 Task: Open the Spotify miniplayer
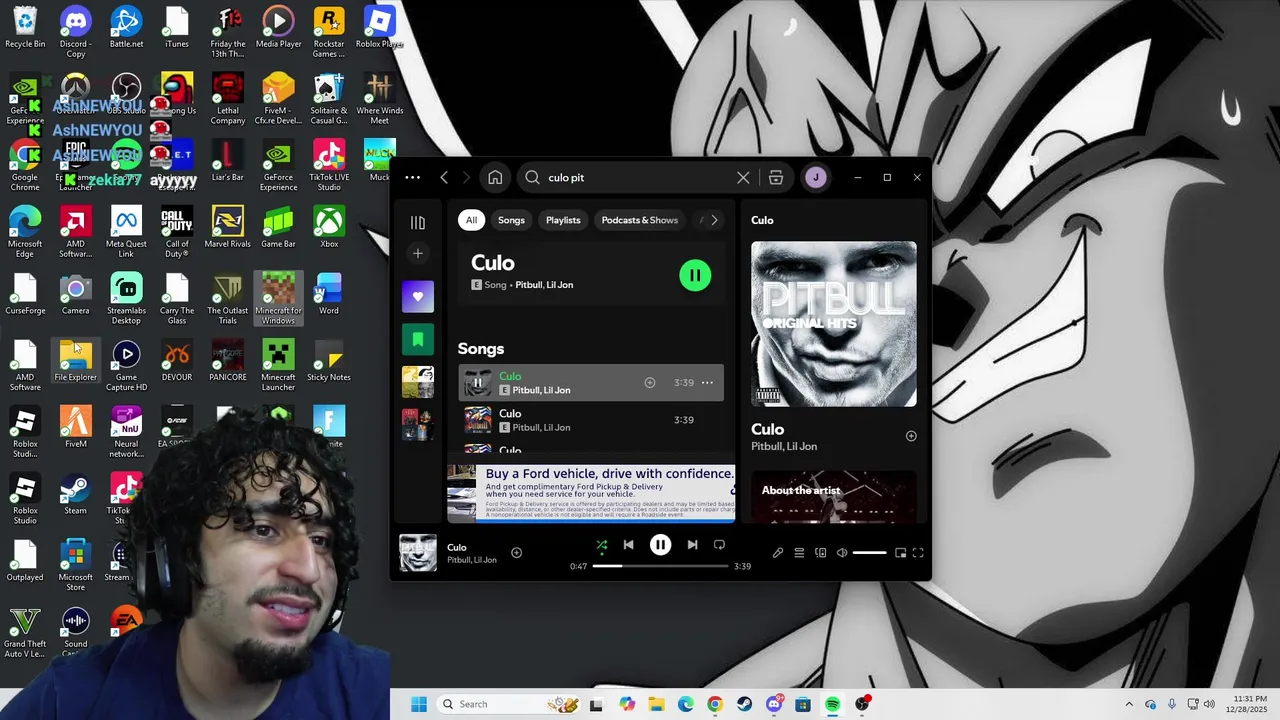coord(900,553)
